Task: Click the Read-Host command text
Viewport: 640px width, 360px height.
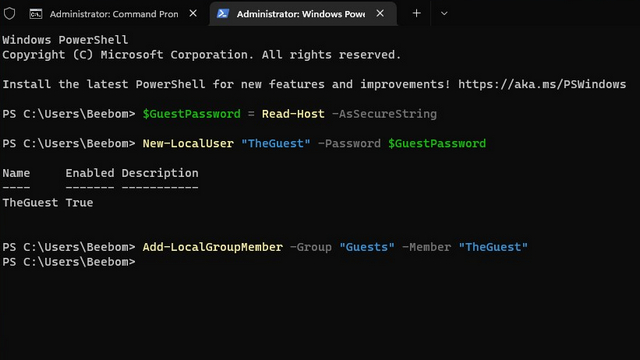Action: pos(293,114)
